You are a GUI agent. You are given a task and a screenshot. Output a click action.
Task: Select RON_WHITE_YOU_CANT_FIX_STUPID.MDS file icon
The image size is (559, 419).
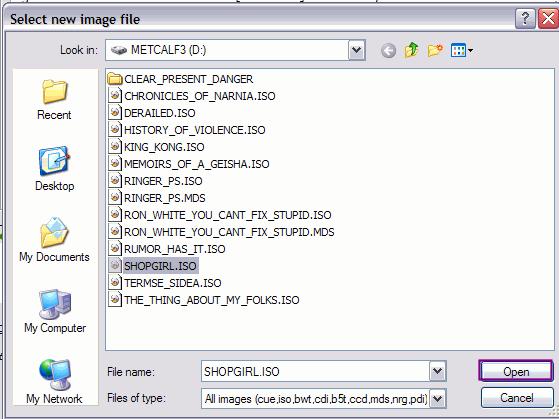(x=114, y=232)
